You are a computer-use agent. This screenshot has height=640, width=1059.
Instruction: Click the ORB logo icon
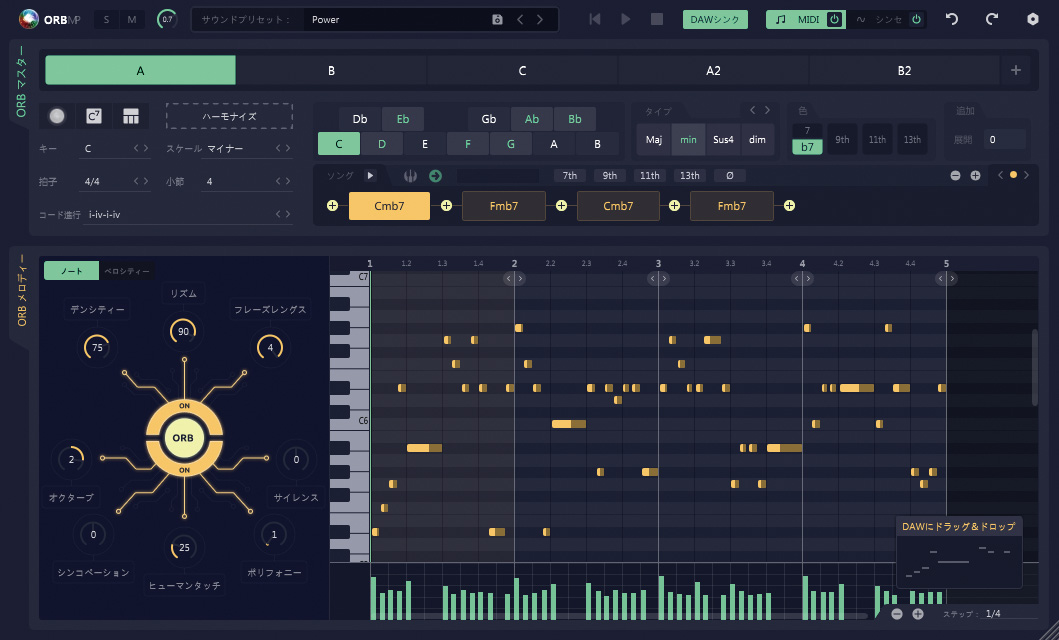point(29,20)
